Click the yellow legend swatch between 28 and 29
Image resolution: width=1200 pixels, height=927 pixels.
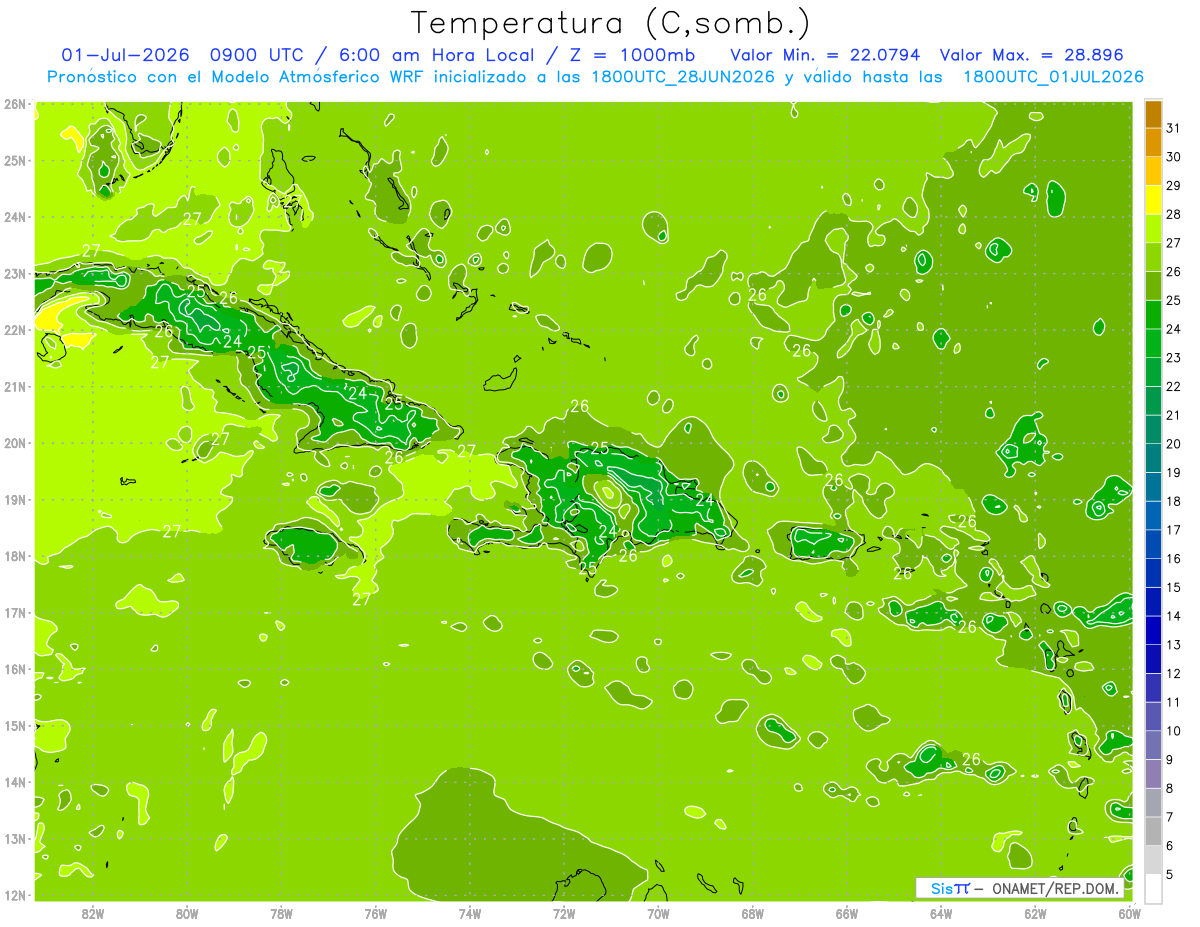(x=1153, y=199)
